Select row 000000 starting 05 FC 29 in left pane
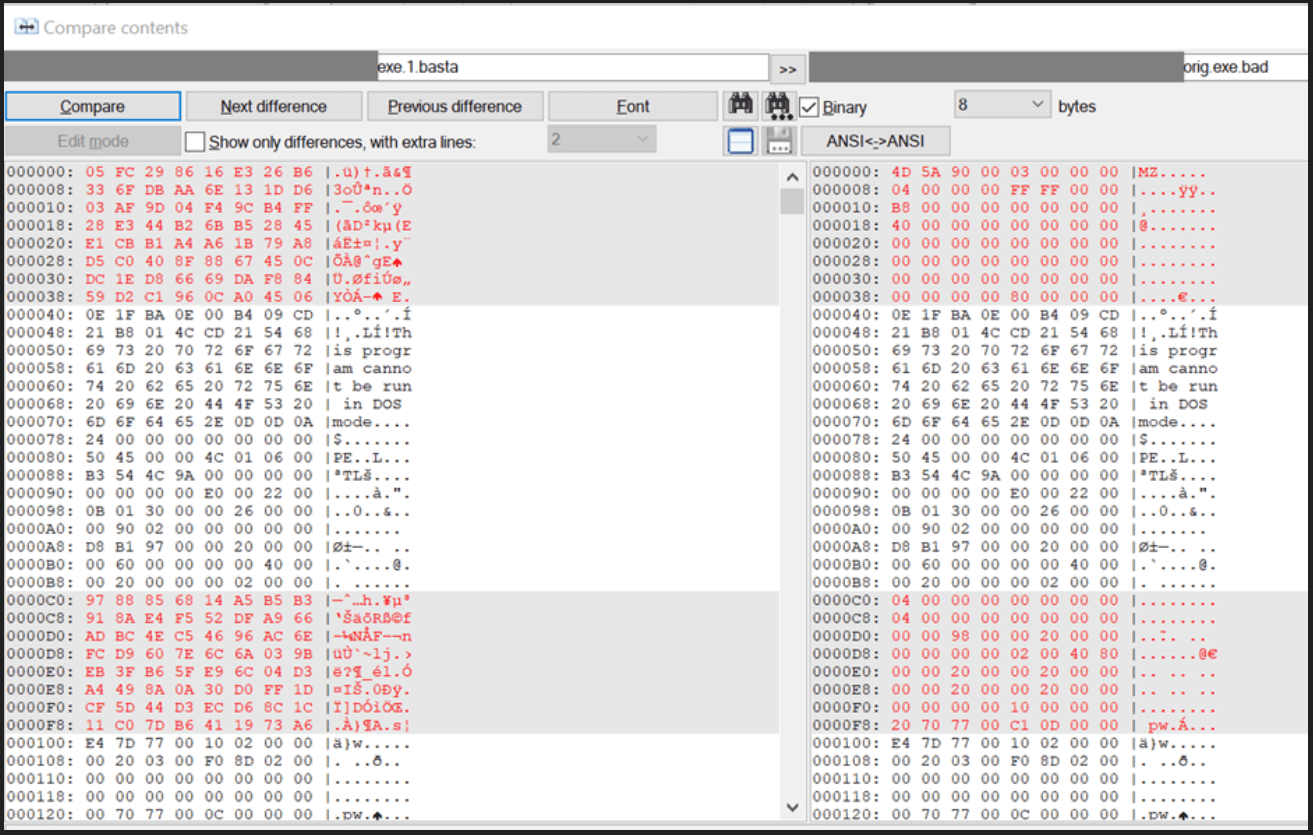Image resolution: width=1313 pixels, height=835 pixels. coord(210,171)
